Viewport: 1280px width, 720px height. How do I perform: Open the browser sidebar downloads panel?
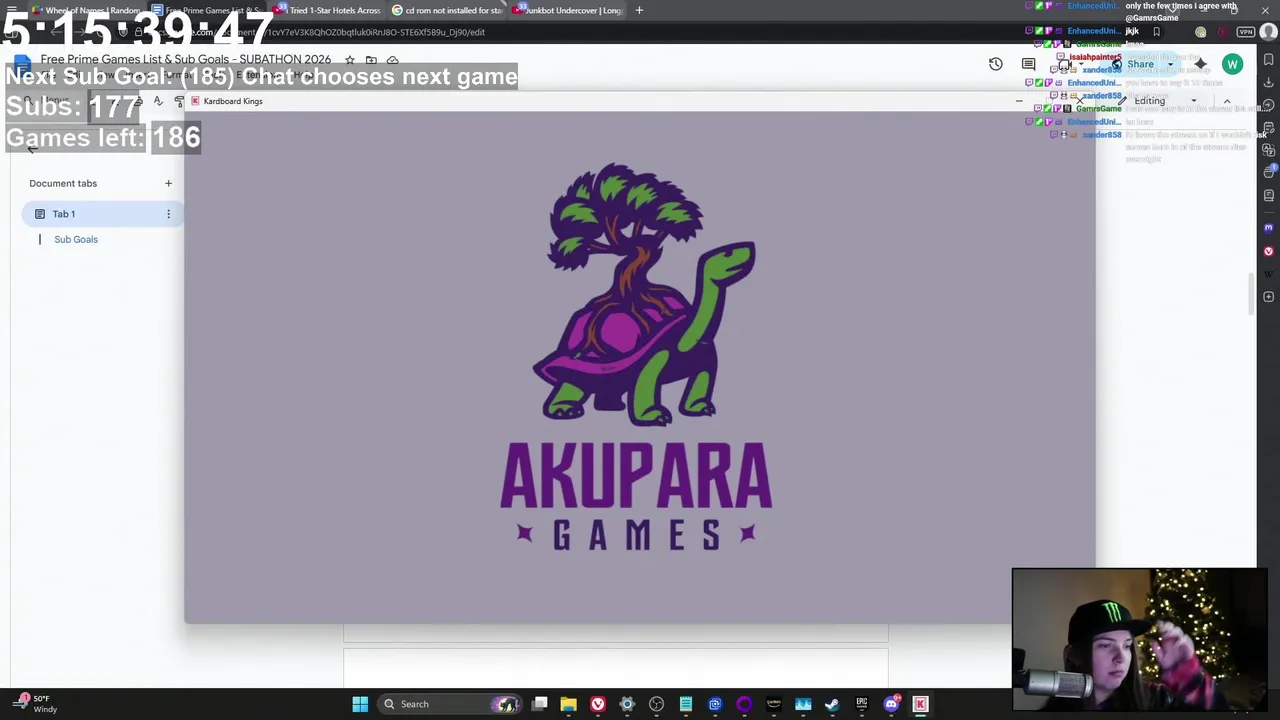[1268, 82]
